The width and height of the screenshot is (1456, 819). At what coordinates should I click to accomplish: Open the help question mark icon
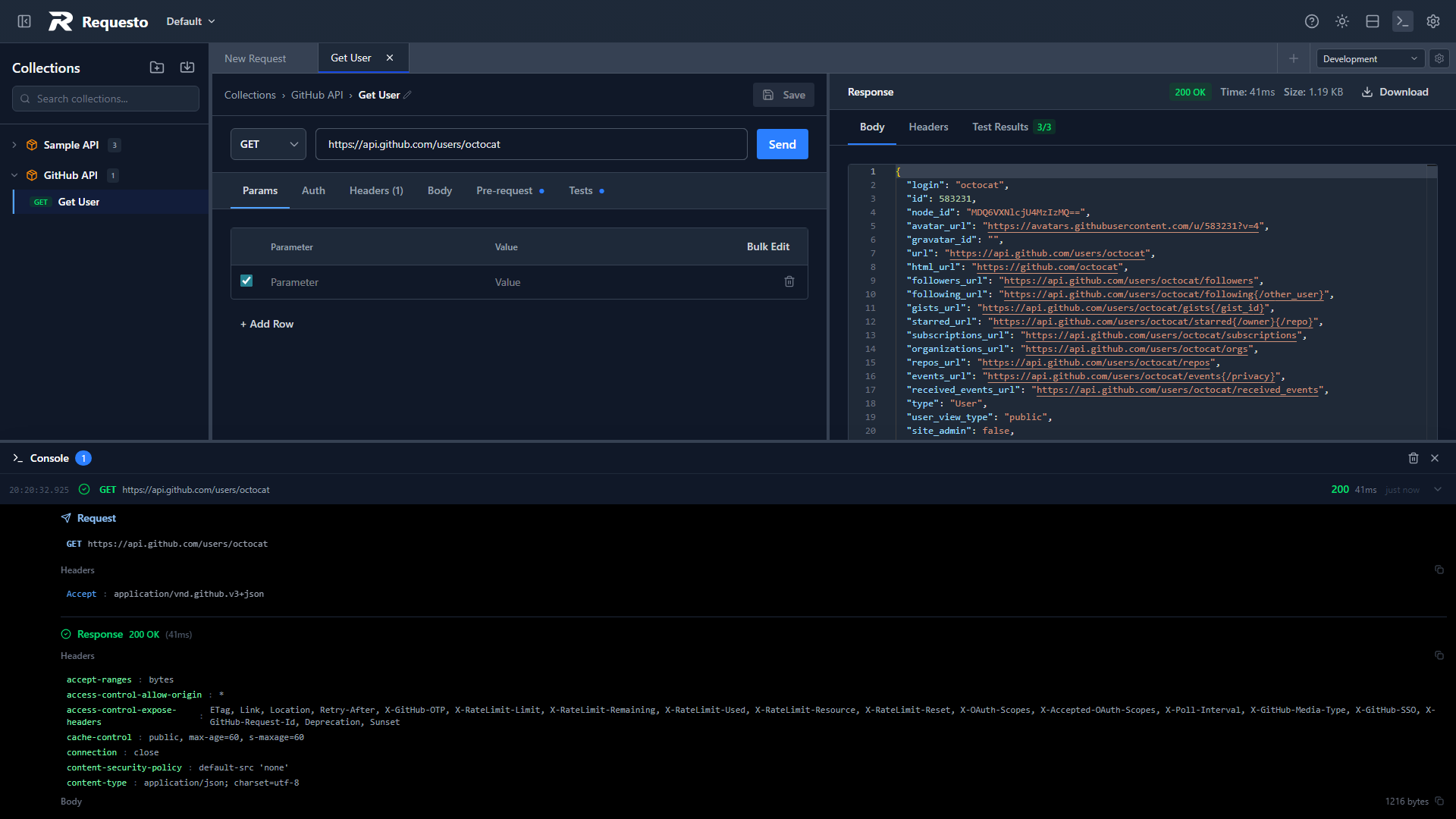click(1312, 21)
